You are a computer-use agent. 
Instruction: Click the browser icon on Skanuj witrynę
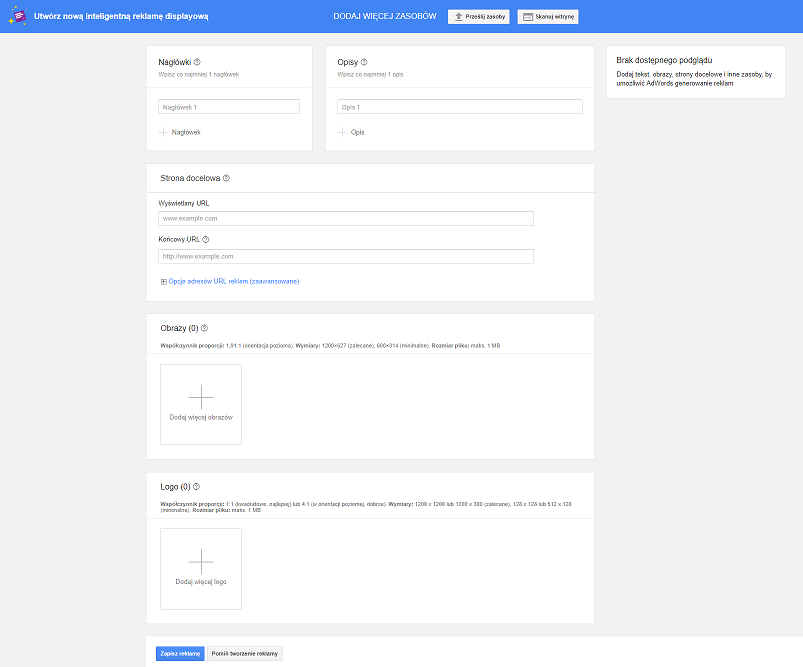point(527,16)
